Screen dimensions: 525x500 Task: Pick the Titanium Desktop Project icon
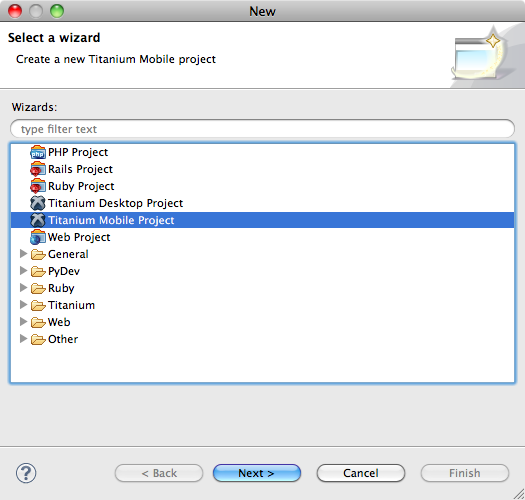pyautogui.click(x=38, y=203)
